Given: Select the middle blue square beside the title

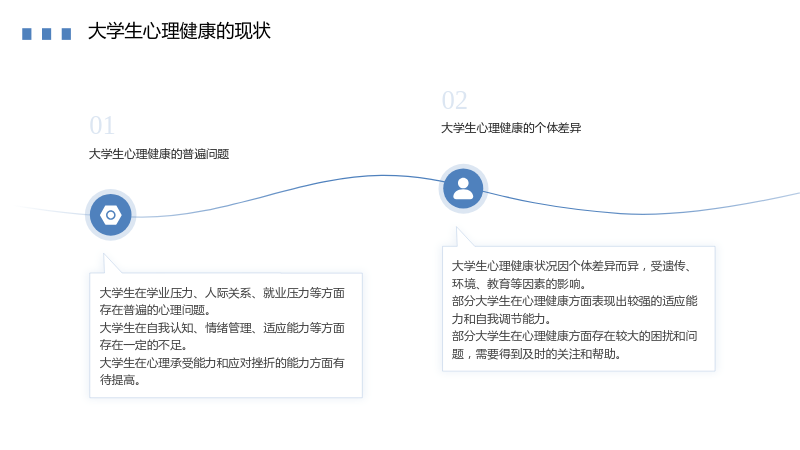Looking at the screenshot, I should coord(46,34).
